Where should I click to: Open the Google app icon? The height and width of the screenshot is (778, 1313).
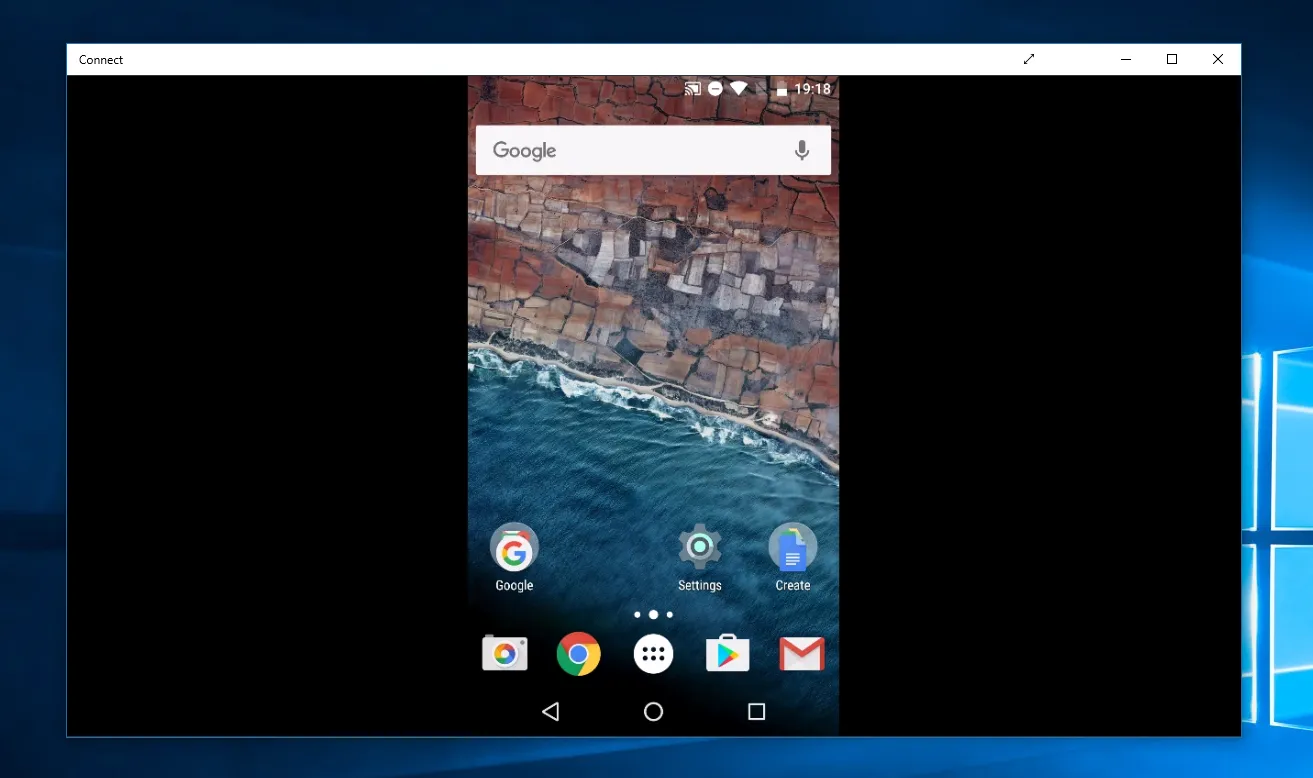point(514,547)
